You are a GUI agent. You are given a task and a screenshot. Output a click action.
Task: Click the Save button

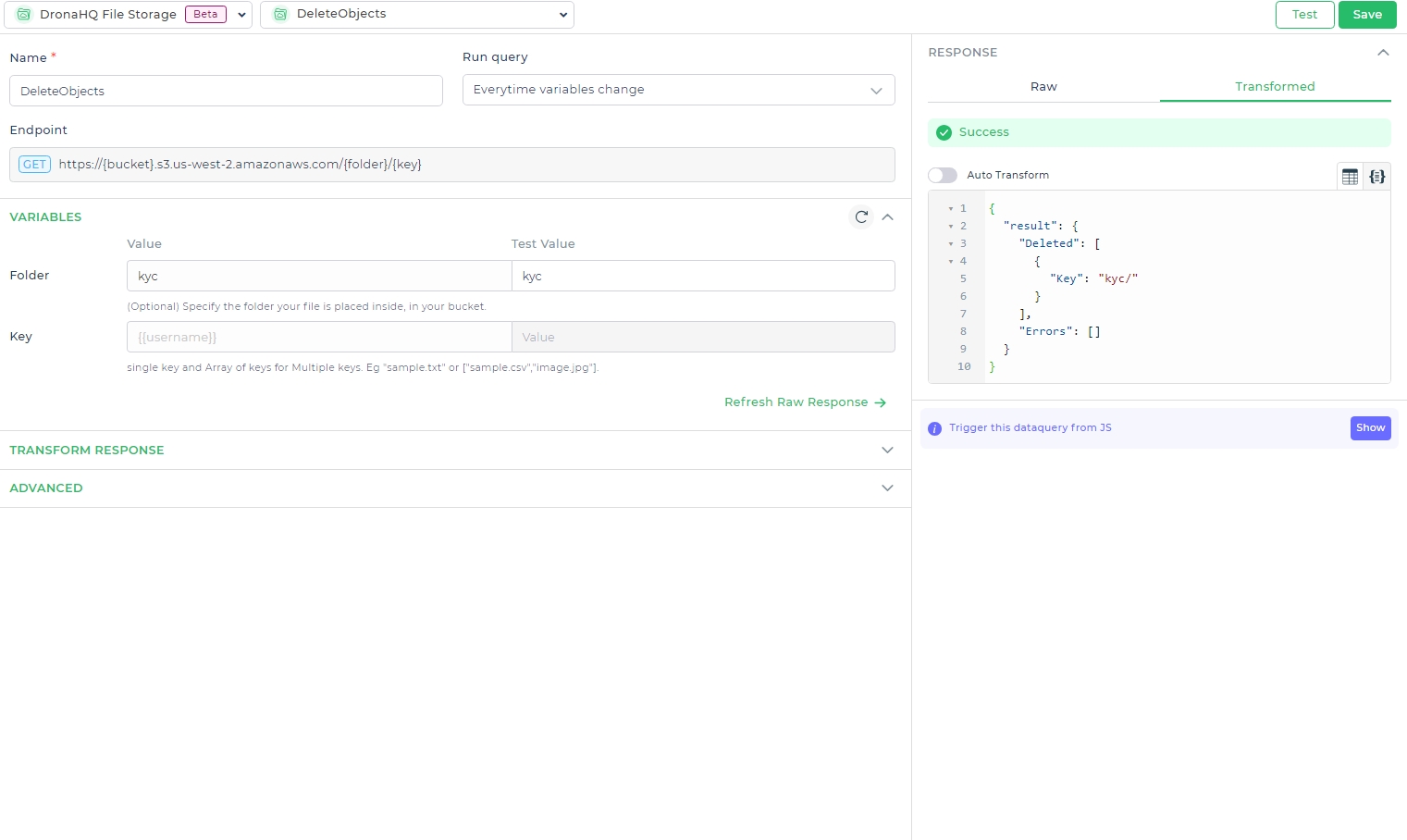[x=1367, y=15]
